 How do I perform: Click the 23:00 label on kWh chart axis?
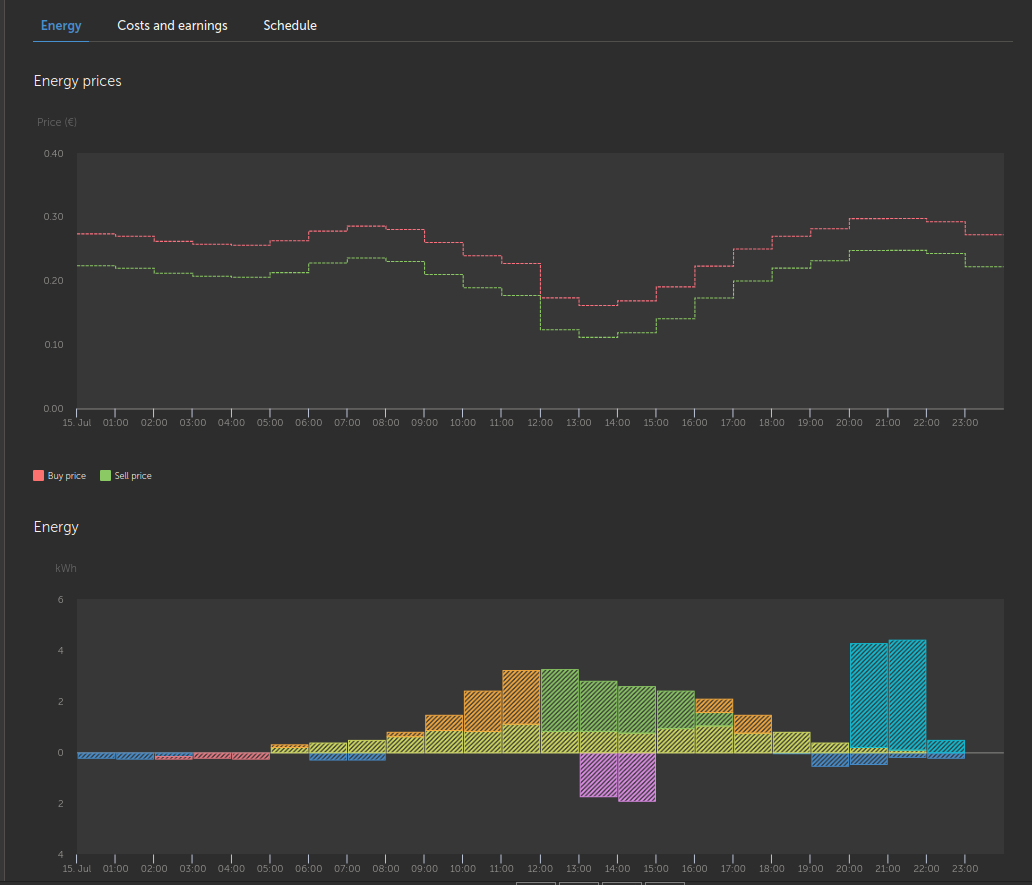[965, 869]
